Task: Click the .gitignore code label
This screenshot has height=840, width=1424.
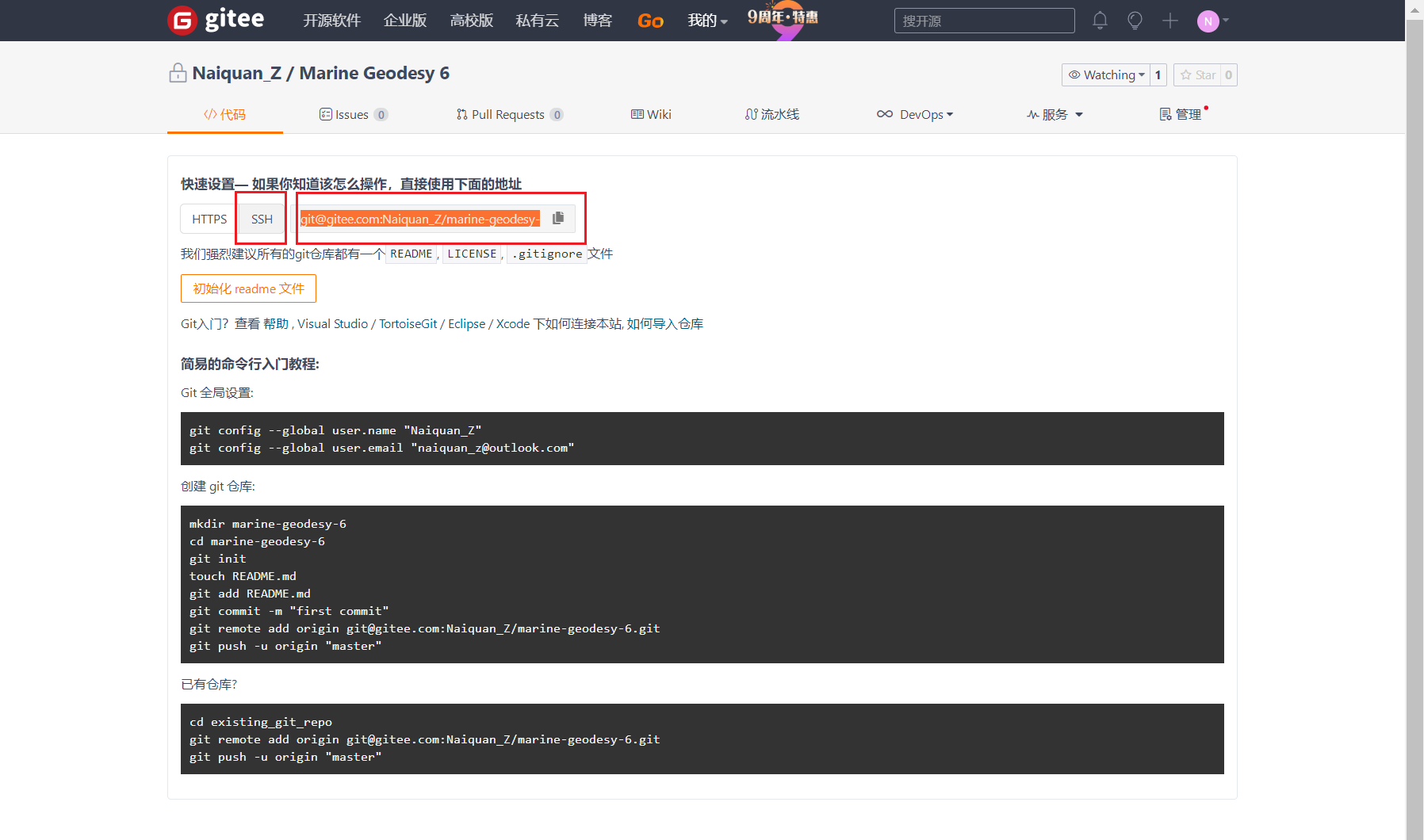Action: point(547,254)
